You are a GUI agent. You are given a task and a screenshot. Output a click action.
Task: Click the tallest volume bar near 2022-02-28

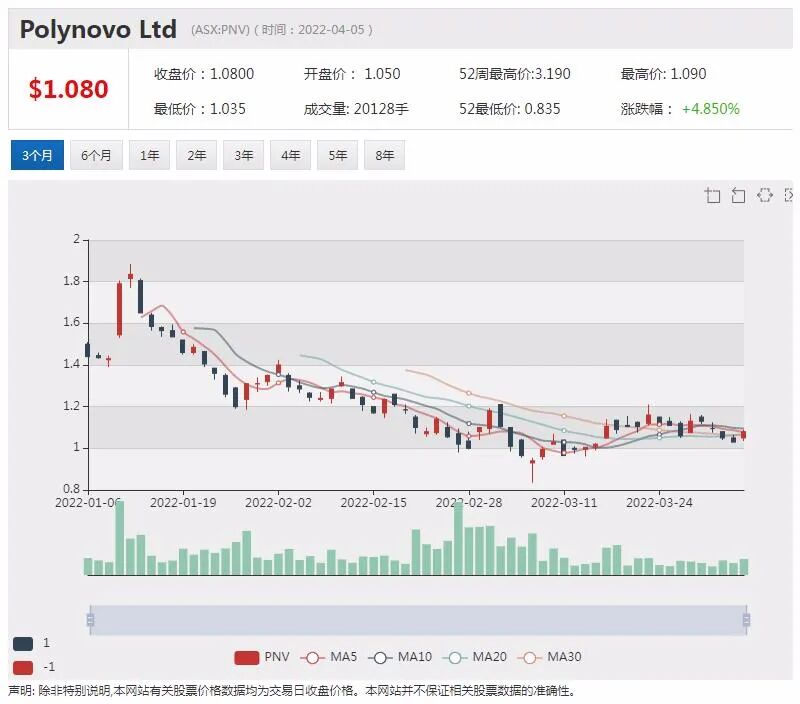(458, 539)
